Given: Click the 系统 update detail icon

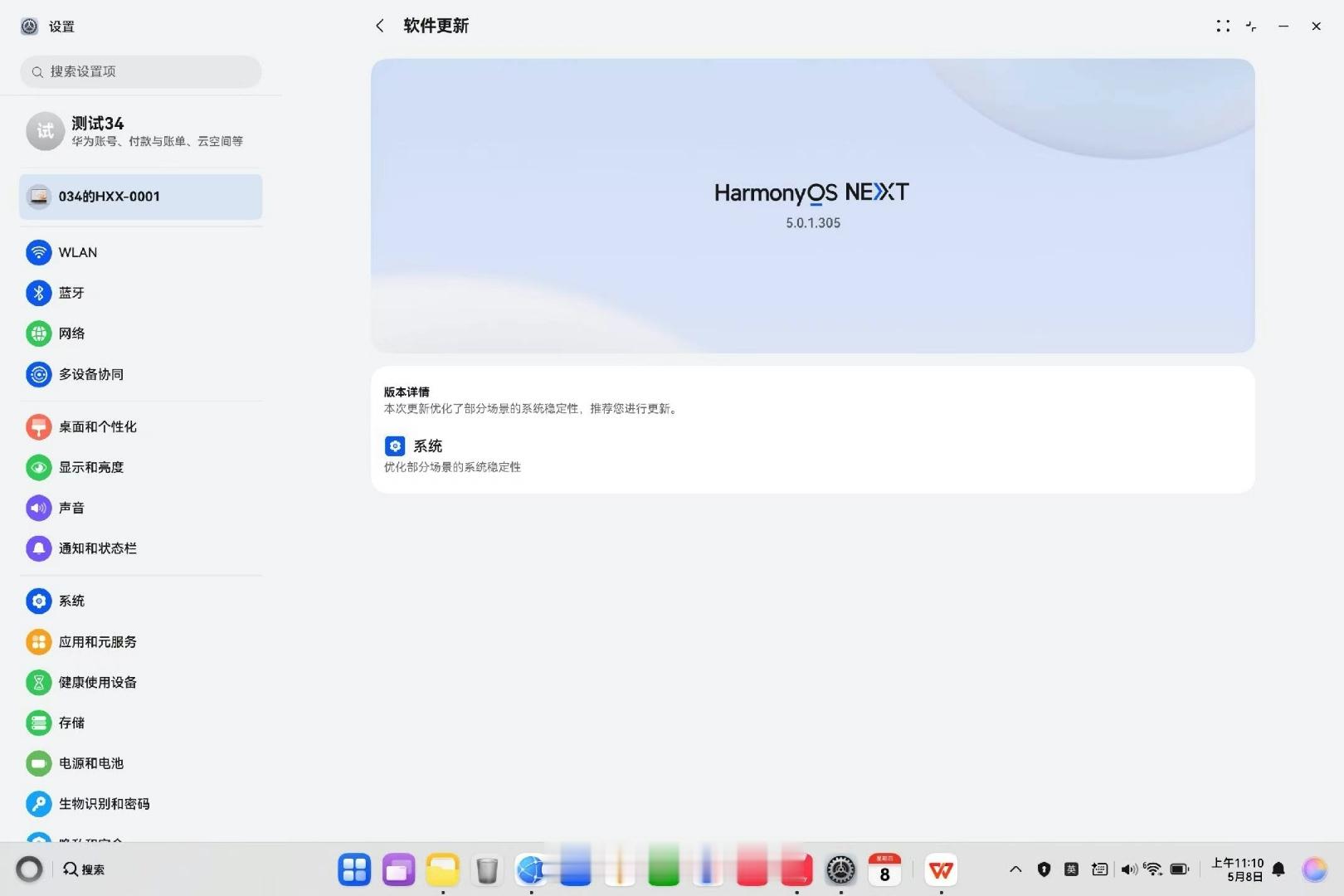Looking at the screenshot, I should click(x=395, y=446).
